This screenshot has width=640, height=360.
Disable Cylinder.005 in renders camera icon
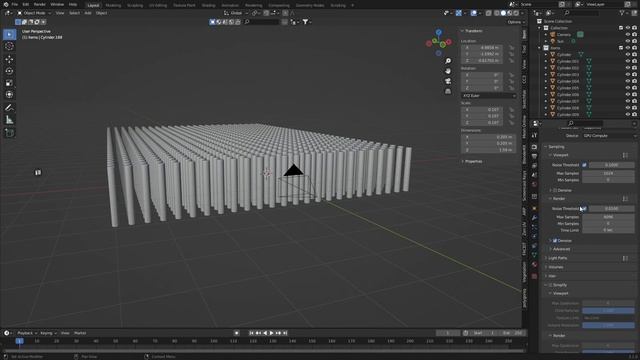[x=634, y=88]
